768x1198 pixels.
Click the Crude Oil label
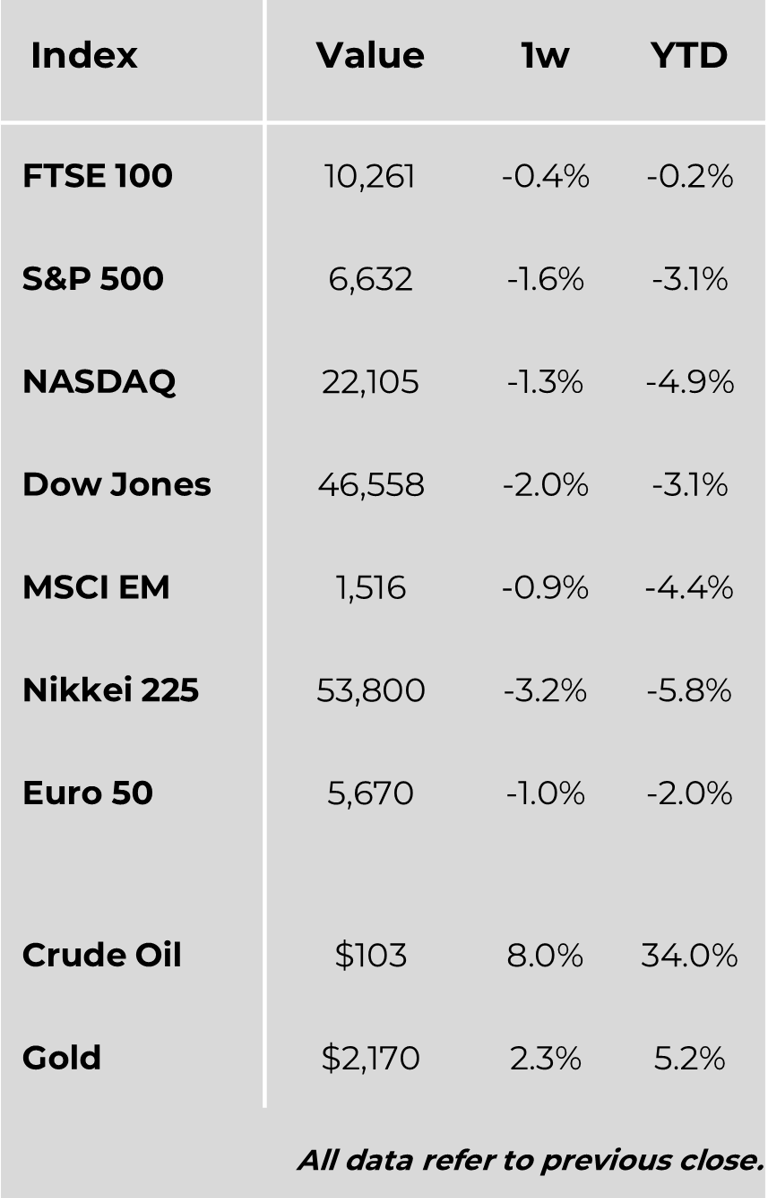pos(102,955)
